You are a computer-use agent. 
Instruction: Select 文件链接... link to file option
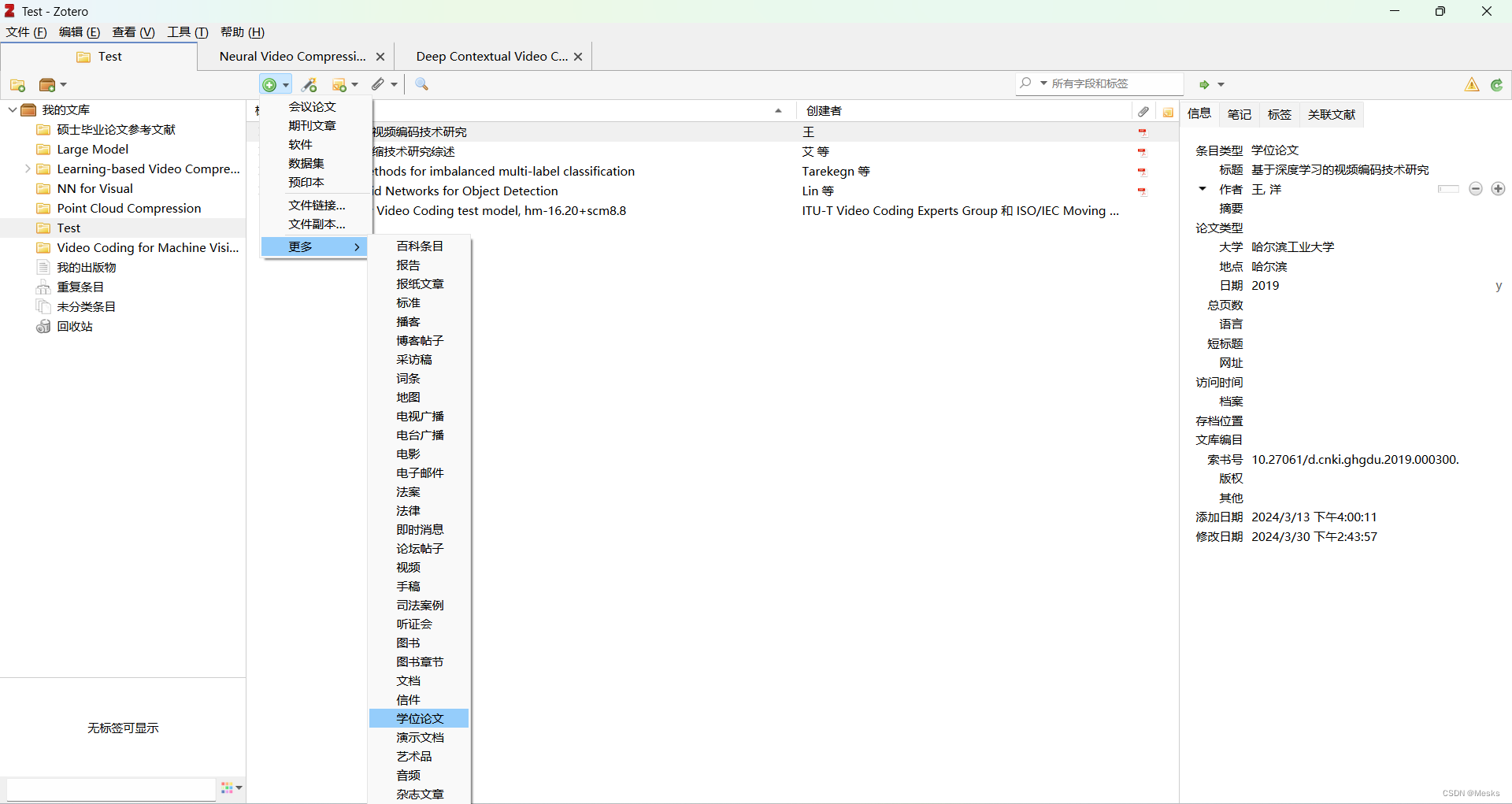coord(317,205)
